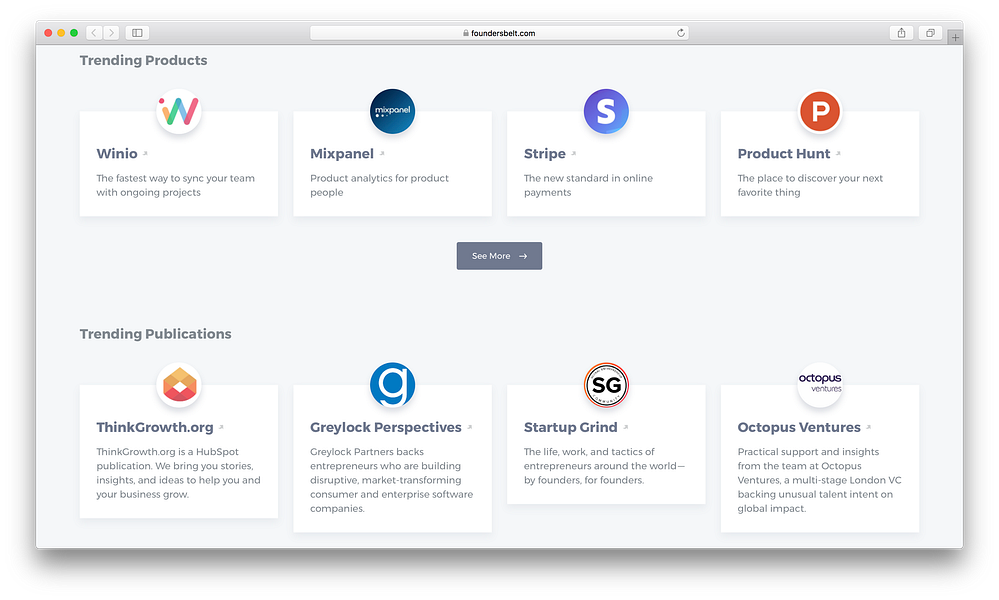Click the lock icon in the address bar

pyautogui.click(x=466, y=33)
